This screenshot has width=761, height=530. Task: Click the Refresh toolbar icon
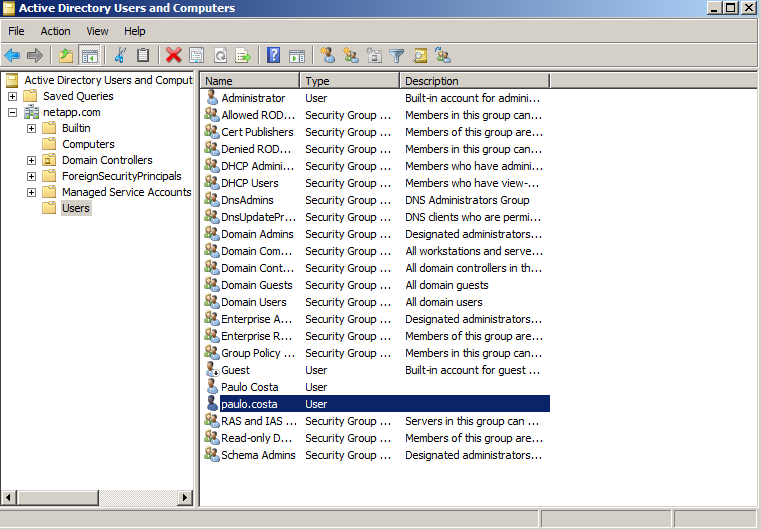(x=220, y=56)
